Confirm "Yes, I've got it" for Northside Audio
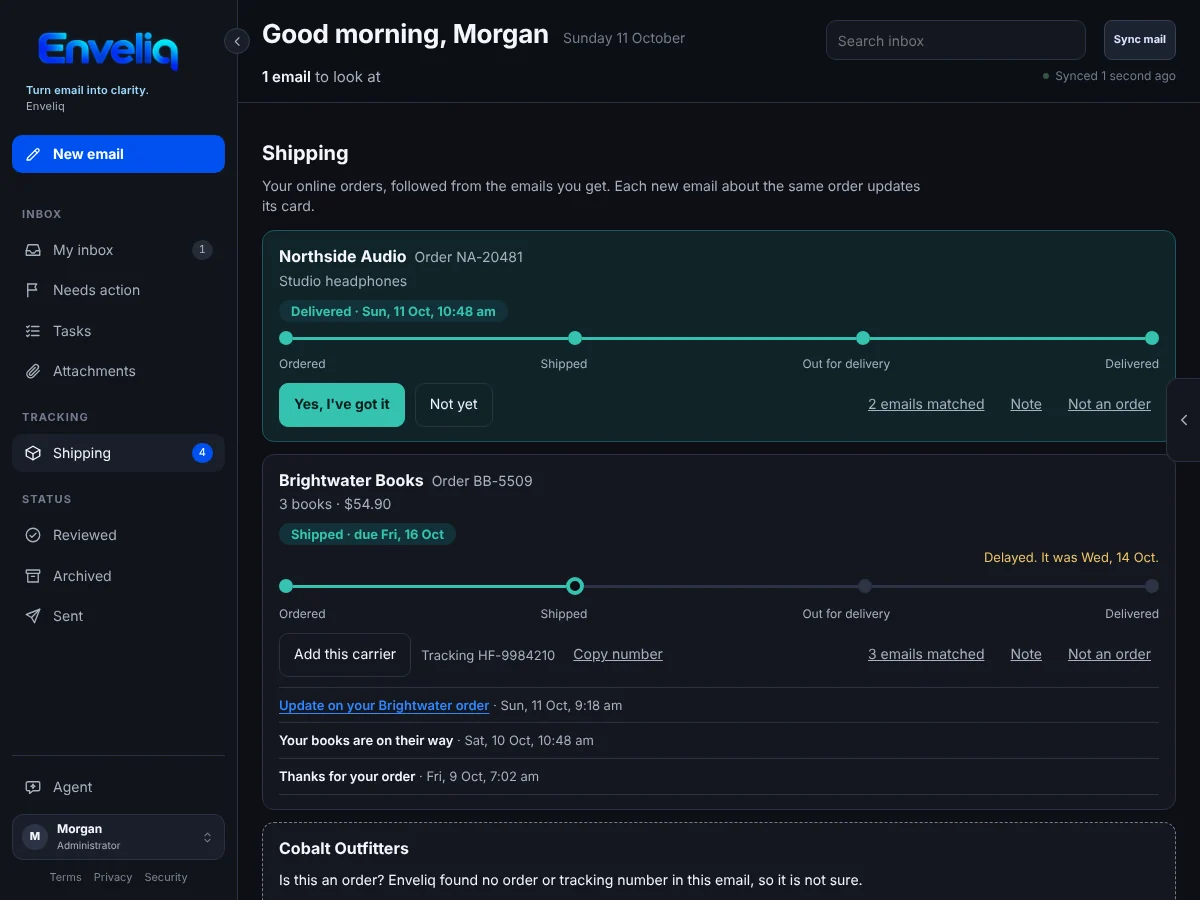The image size is (1200, 900). 342,405
